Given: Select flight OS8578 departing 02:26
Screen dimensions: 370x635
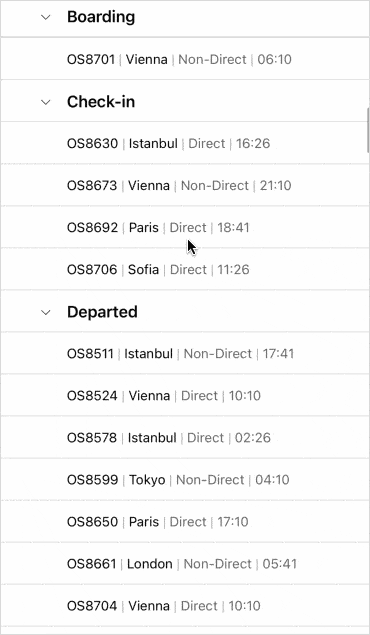Looking at the screenshot, I should 185,438.
